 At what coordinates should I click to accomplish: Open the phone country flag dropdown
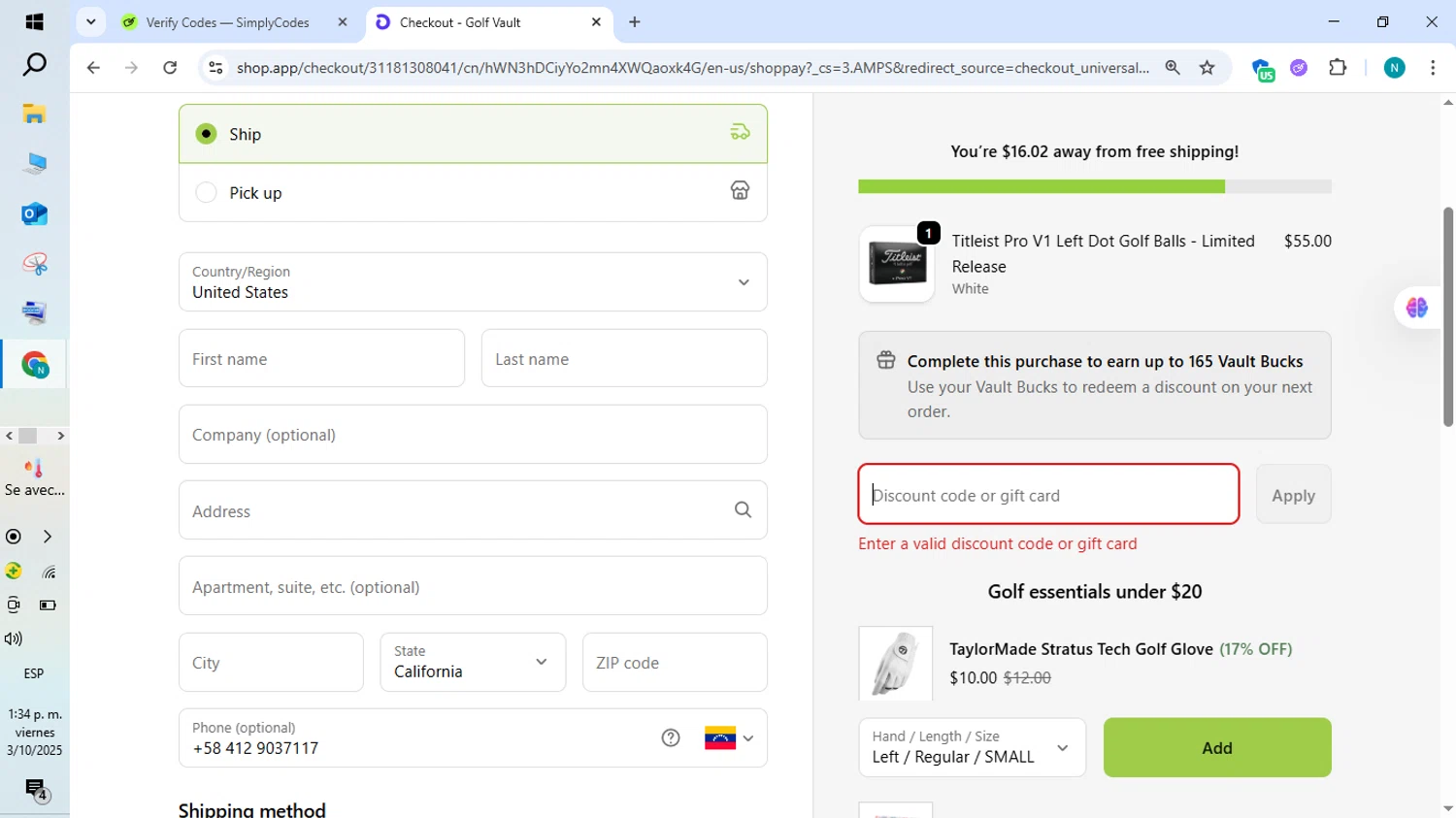729,738
